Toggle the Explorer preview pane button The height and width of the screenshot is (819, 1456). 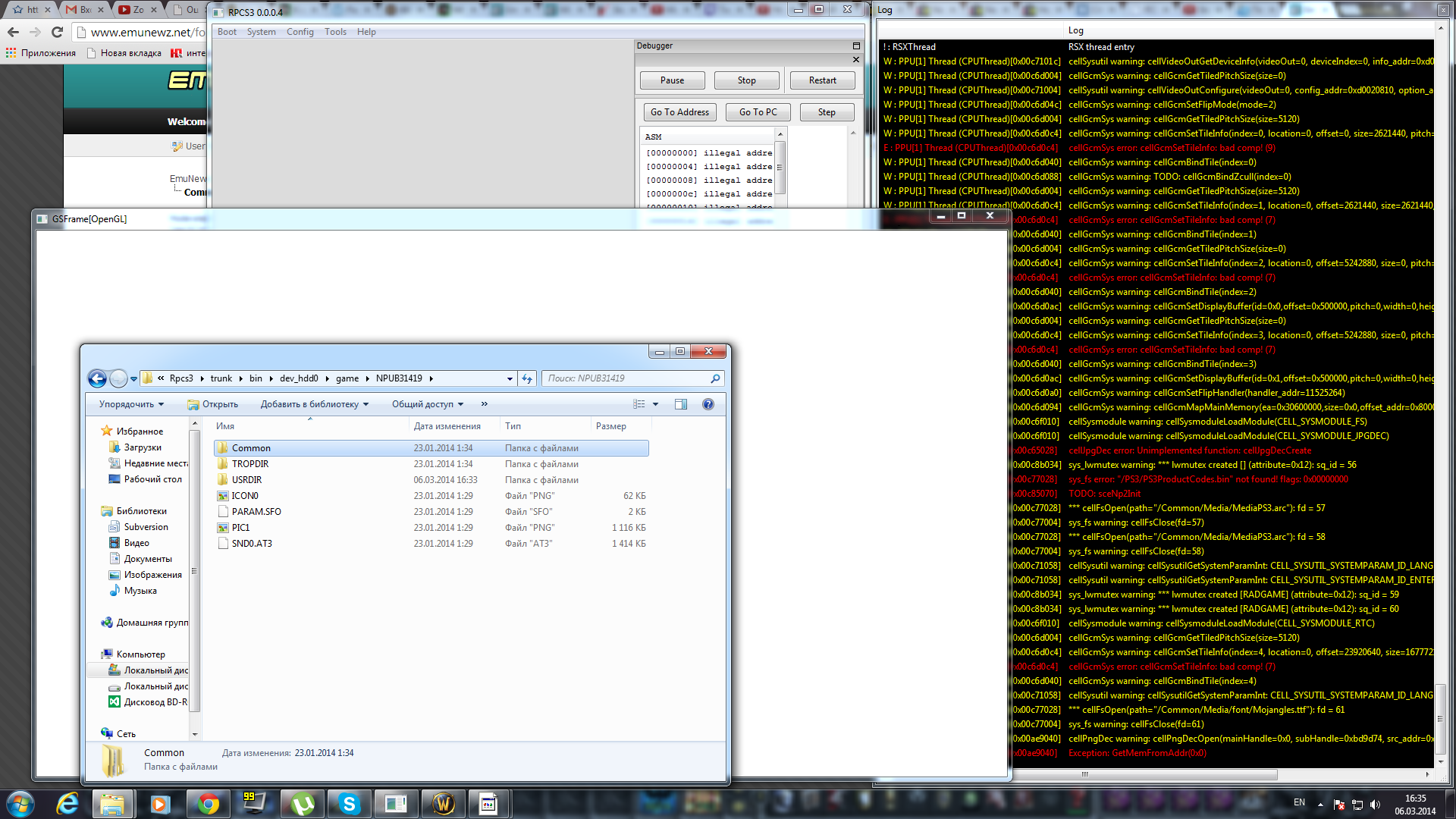tap(680, 404)
